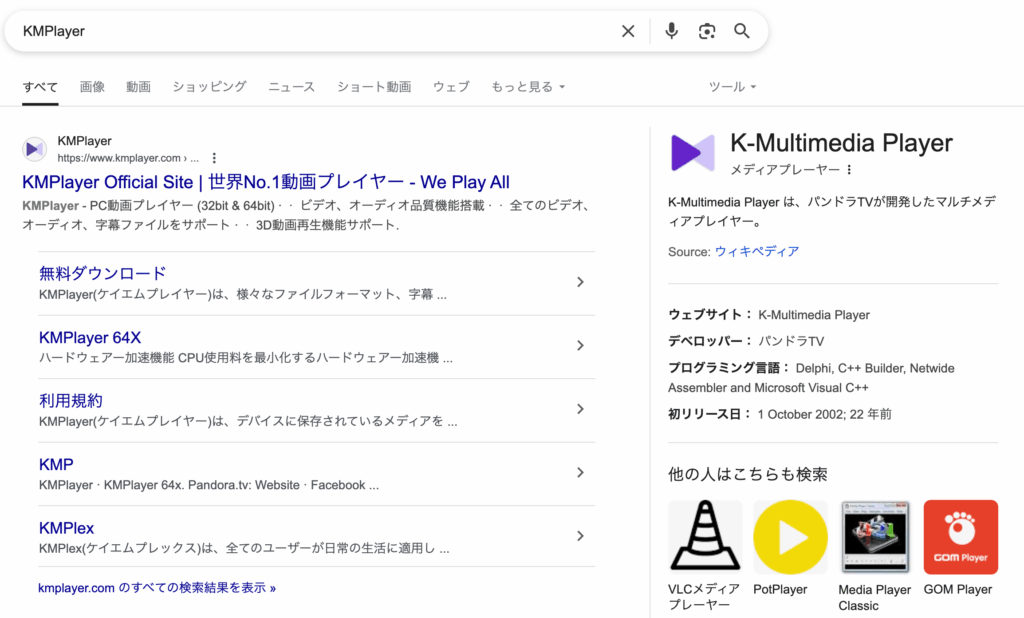
Task: Click the Media Player Classic label text
Action: (874, 598)
